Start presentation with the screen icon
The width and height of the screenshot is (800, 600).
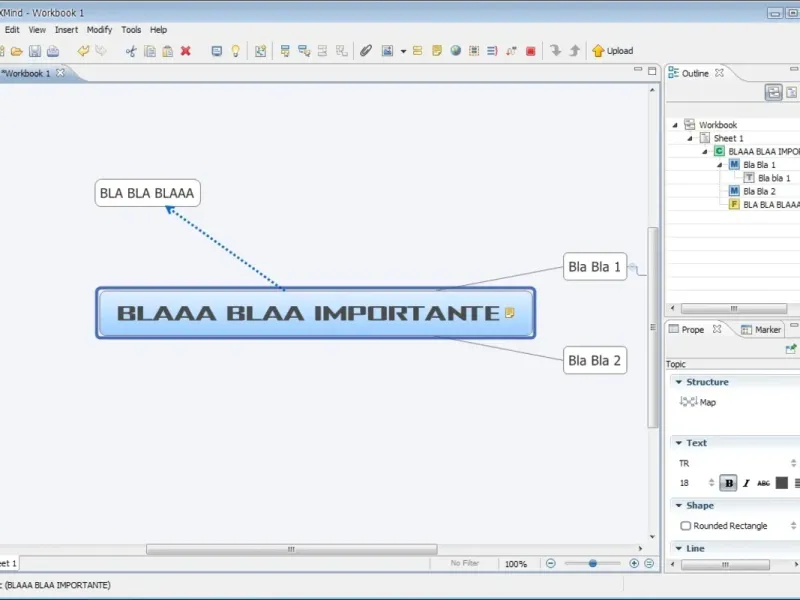coord(217,51)
